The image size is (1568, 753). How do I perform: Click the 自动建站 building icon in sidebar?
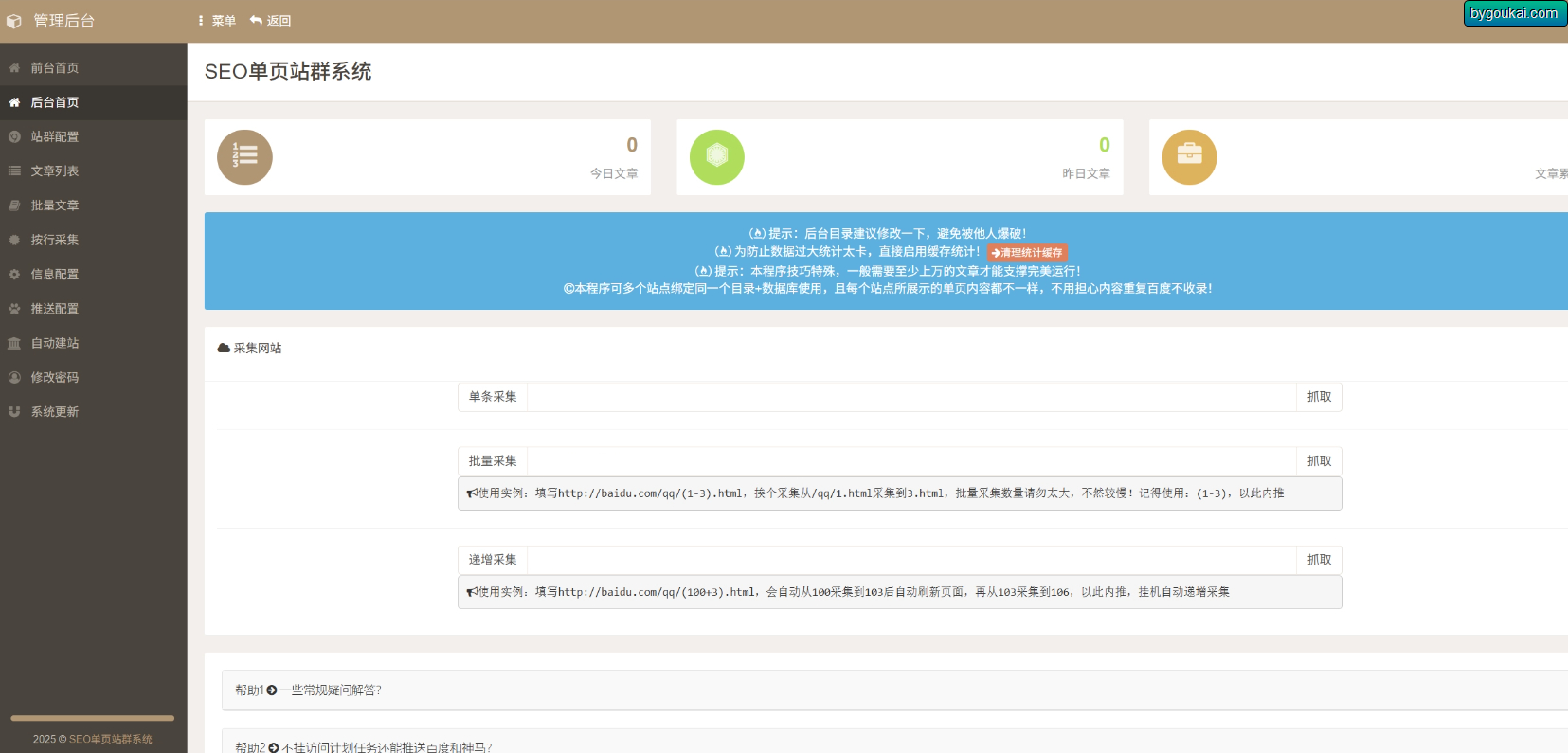[x=14, y=343]
